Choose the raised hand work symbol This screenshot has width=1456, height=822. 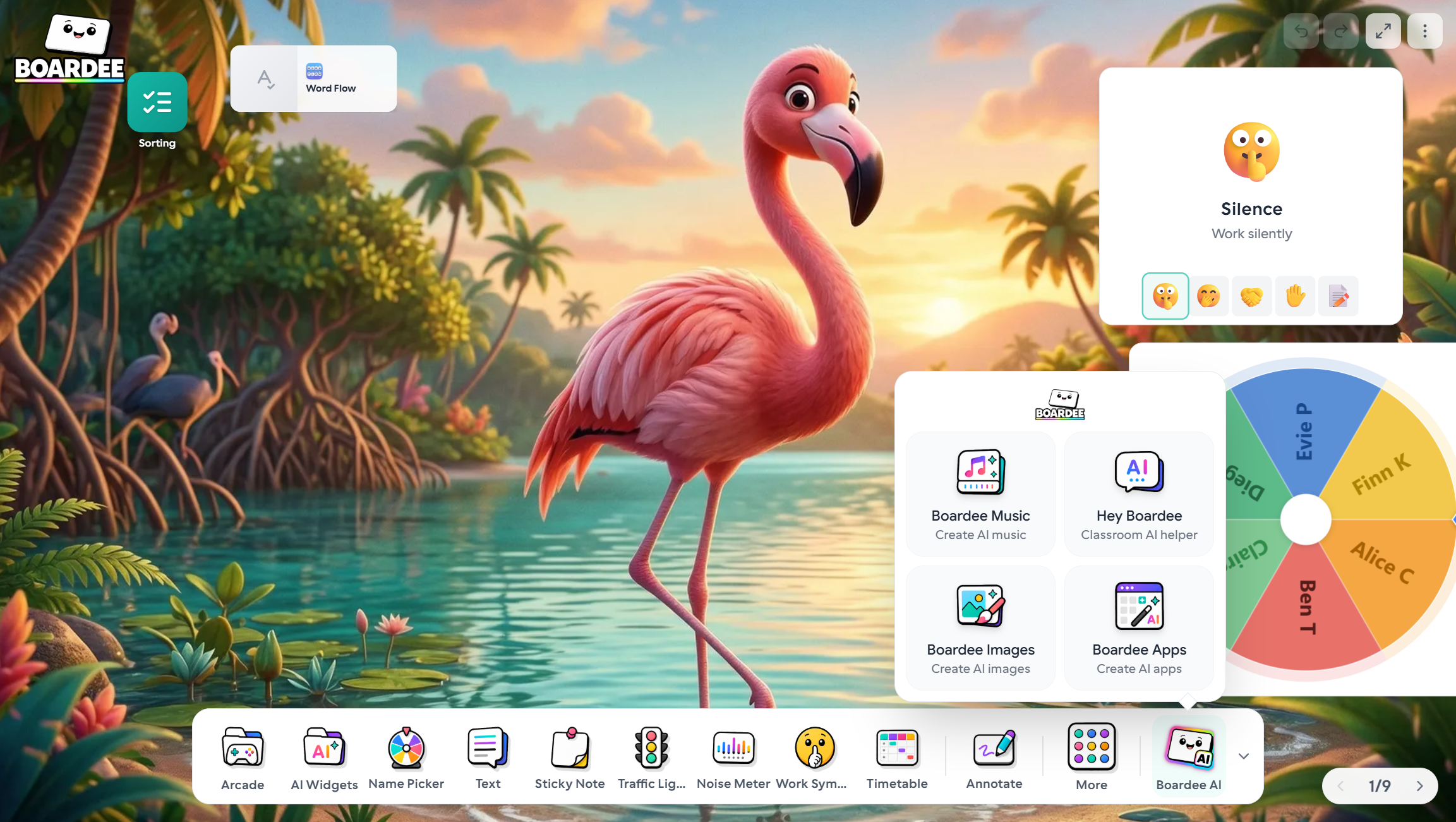pyautogui.click(x=1295, y=296)
